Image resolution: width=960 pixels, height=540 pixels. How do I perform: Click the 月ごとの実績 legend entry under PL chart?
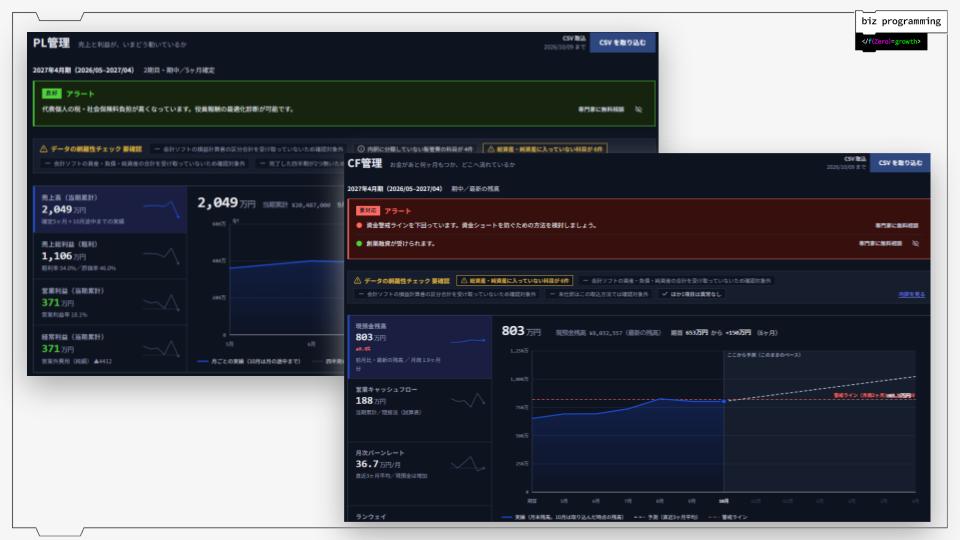coord(249,361)
